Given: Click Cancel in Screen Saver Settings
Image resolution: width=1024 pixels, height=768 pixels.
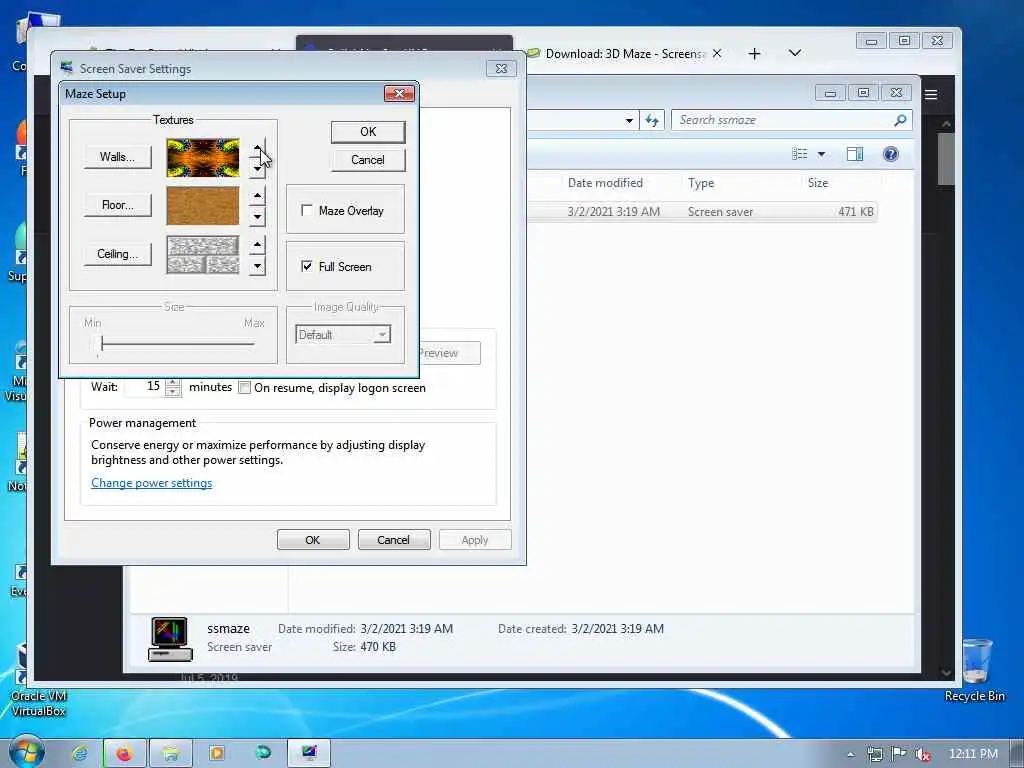Looking at the screenshot, I should coord(394,540).
